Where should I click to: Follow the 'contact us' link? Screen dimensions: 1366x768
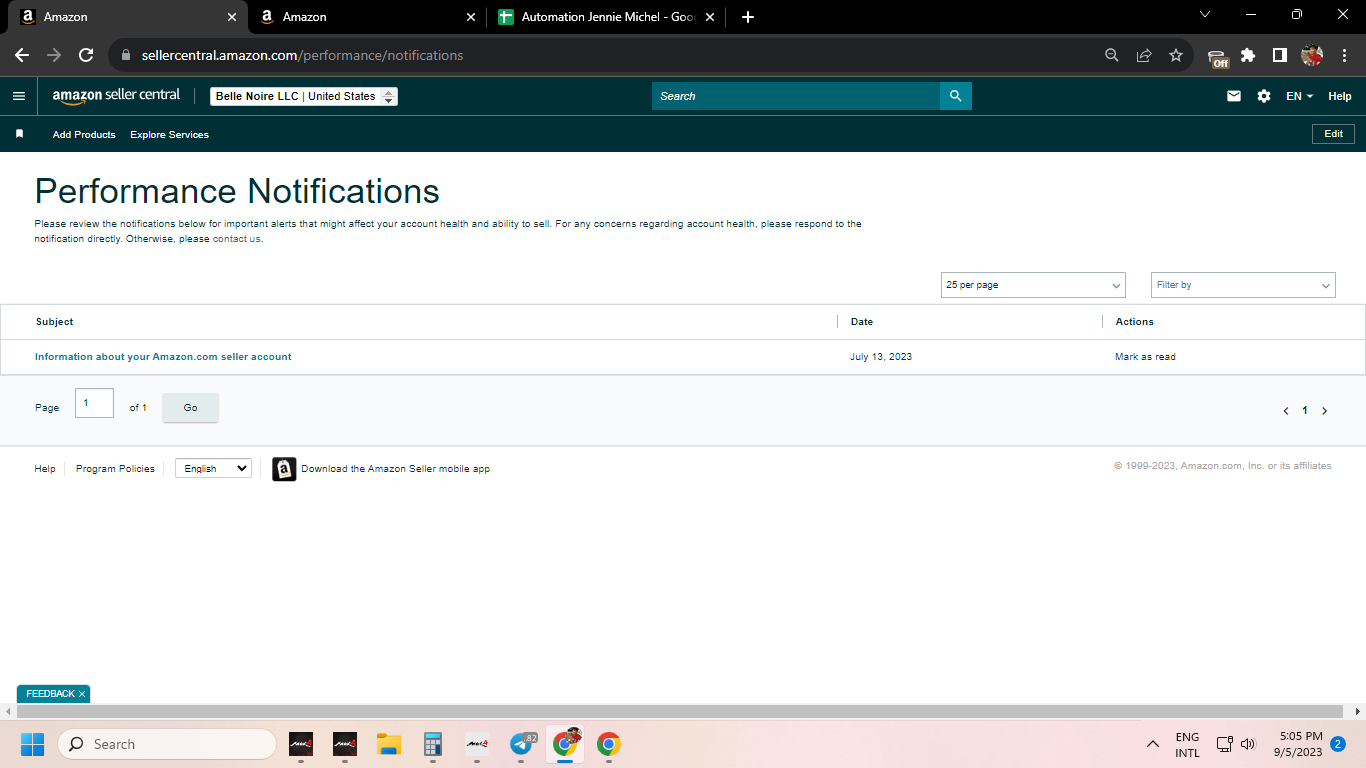click(x=237, y=239)
